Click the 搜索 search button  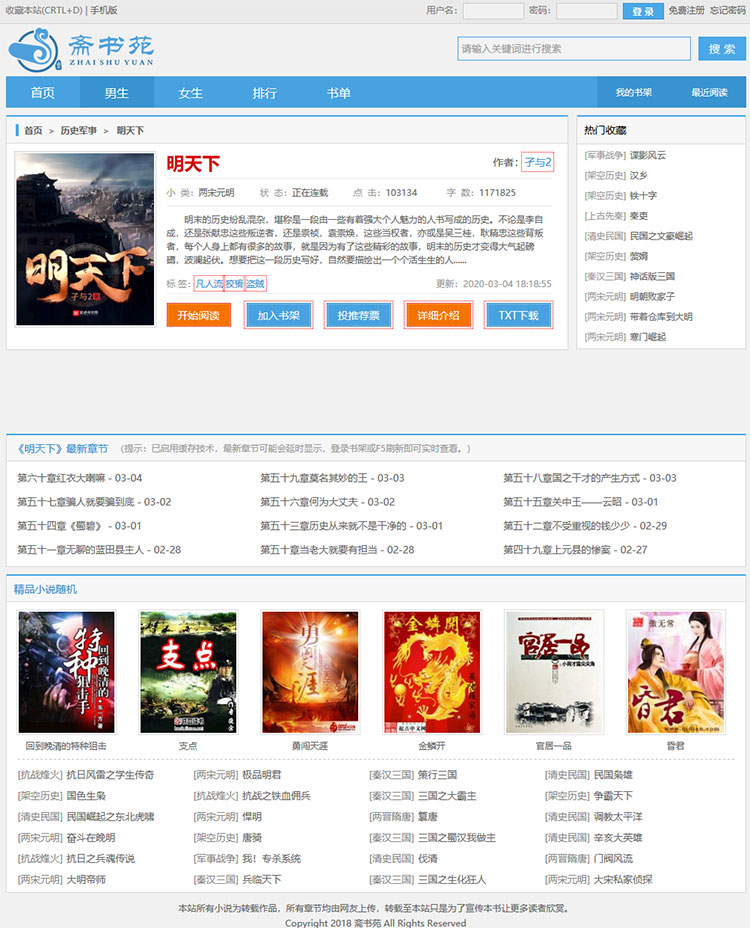(x=722, y=49)
